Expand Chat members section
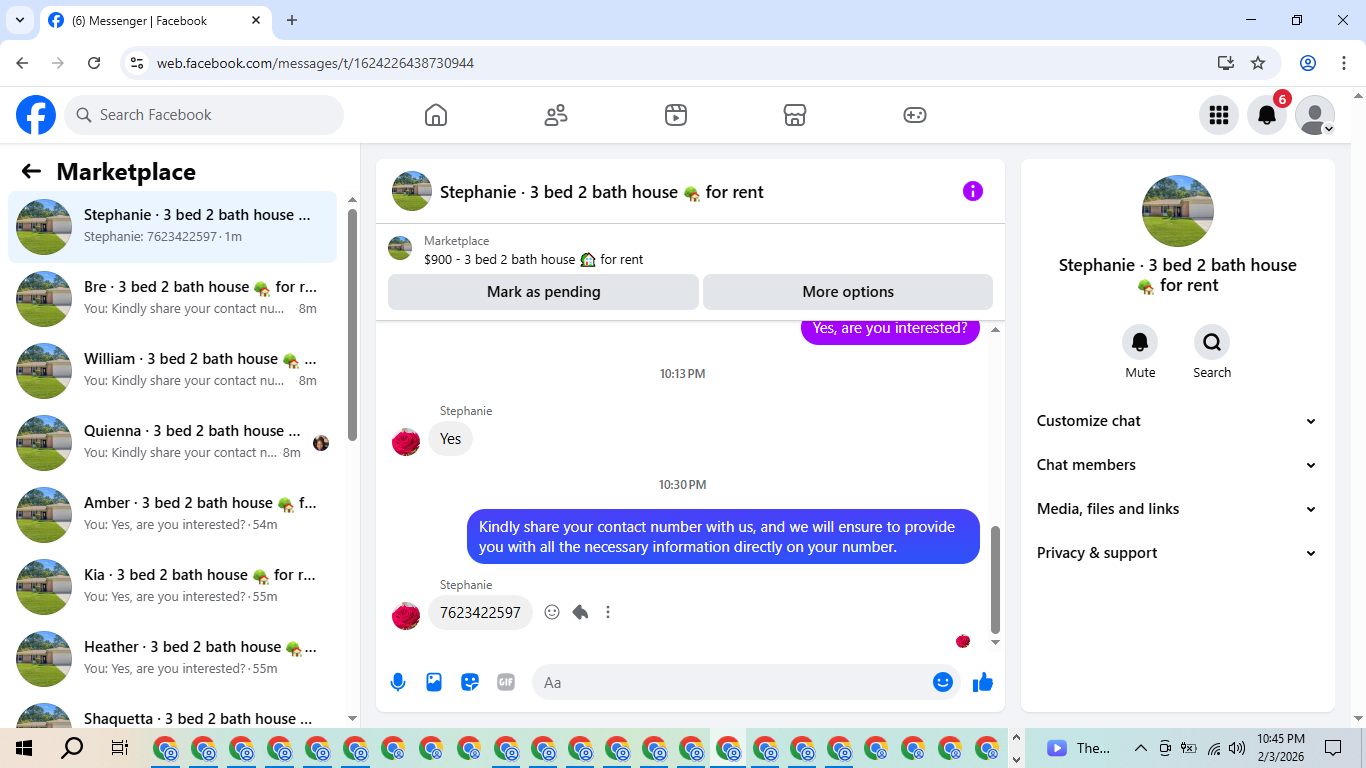The width and height of the screenshot is (1366, 768). pyautogui.click(x=1177, y=465)
